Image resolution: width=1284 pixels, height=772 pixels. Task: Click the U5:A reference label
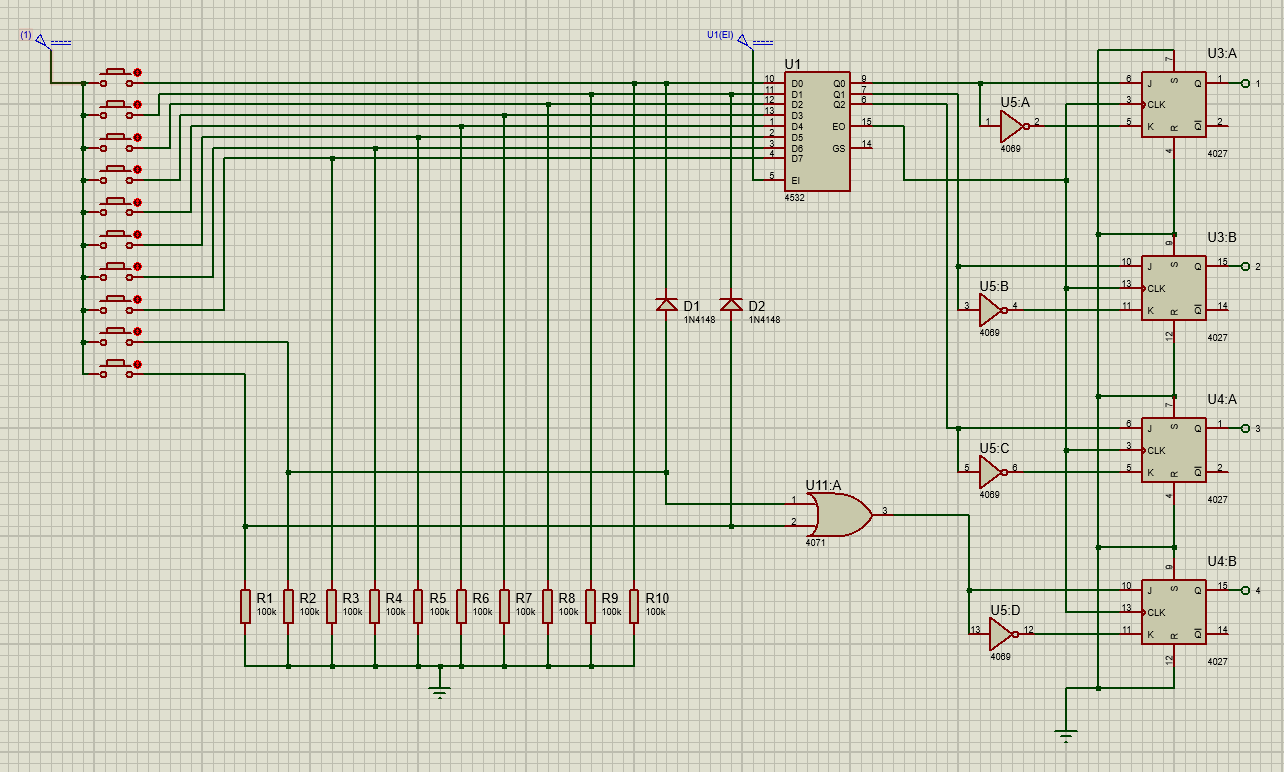1015,102
